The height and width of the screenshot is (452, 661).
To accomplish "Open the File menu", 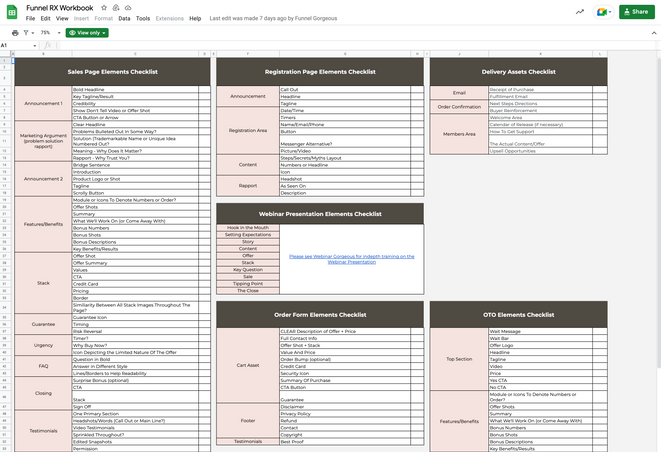I will (31, 18).
